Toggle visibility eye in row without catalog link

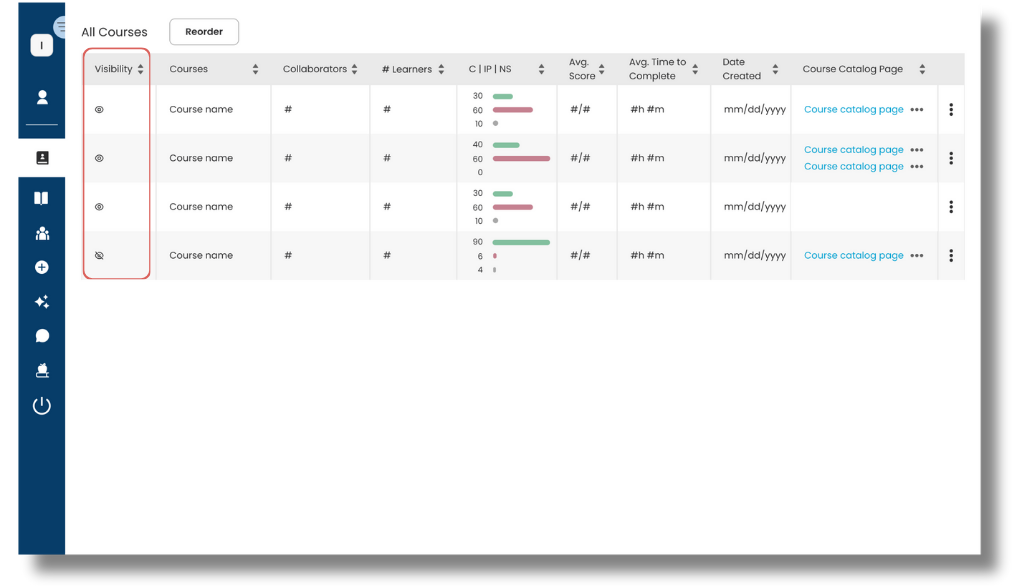coord(99,206)
